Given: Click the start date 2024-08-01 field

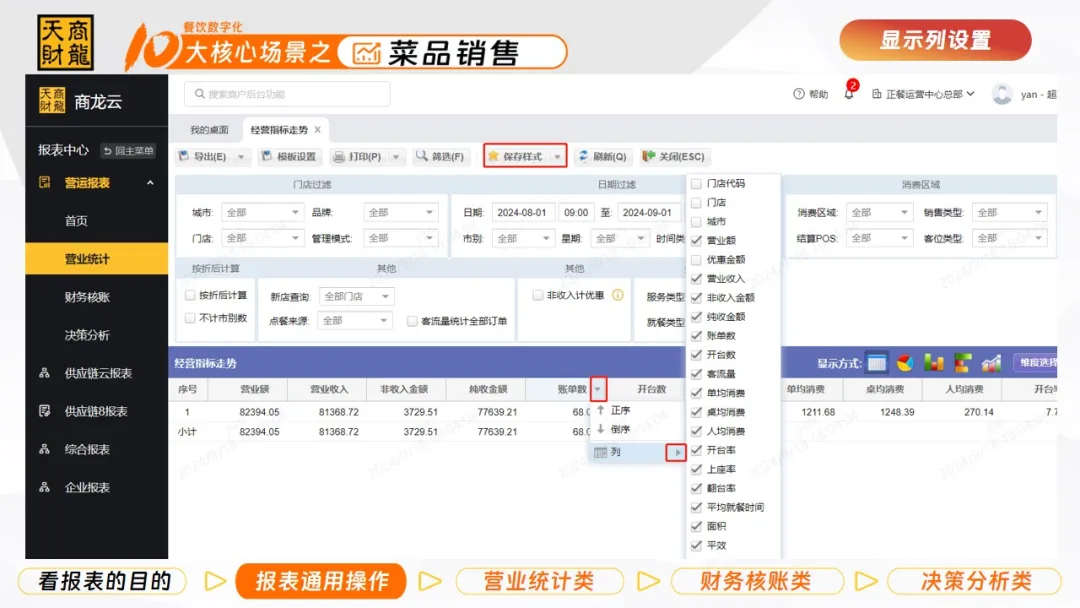Looking at the screenshot, I should click(x=523, y=212).
